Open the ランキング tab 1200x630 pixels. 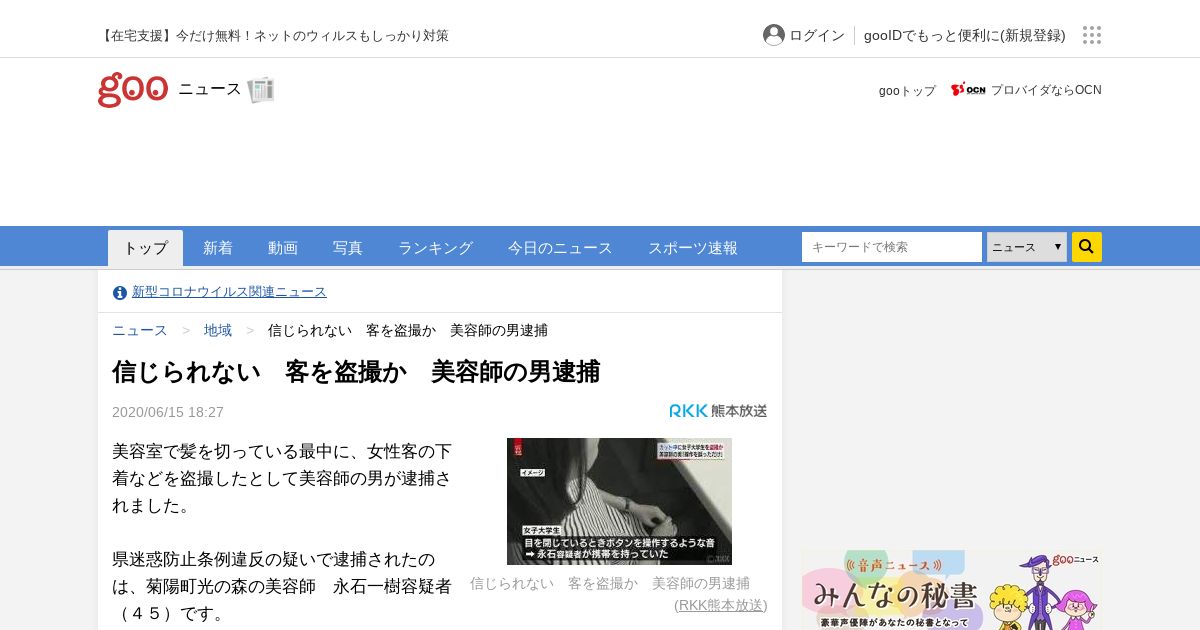click(x=435, y=248)
